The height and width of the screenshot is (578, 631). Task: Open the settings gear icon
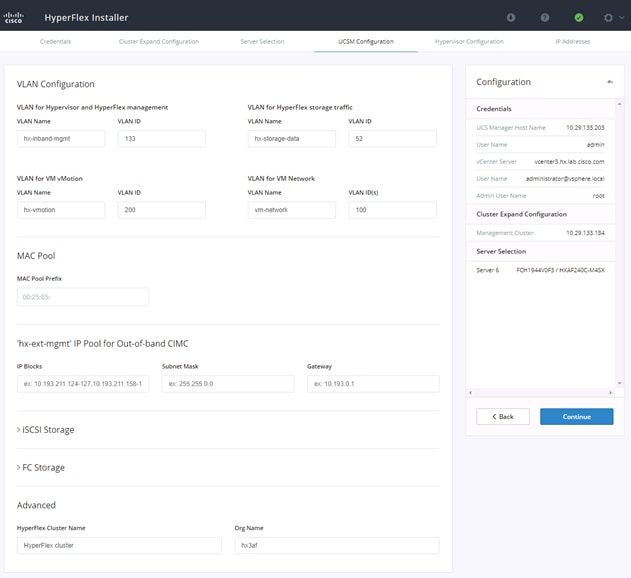tap(608, 17)
